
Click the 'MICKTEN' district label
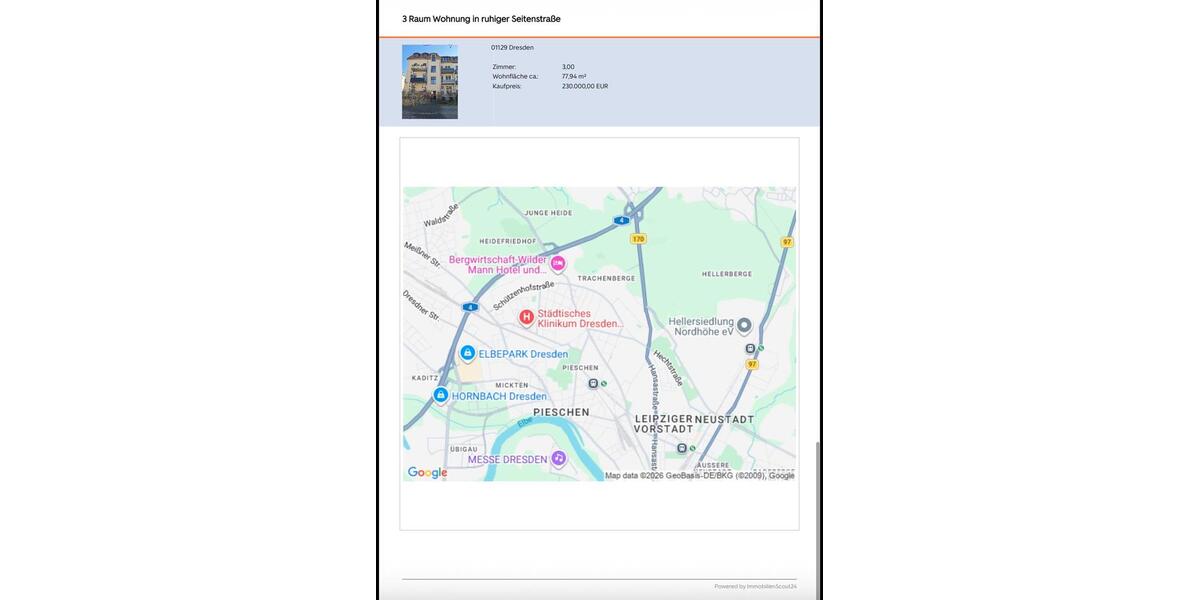coord(512,385)
